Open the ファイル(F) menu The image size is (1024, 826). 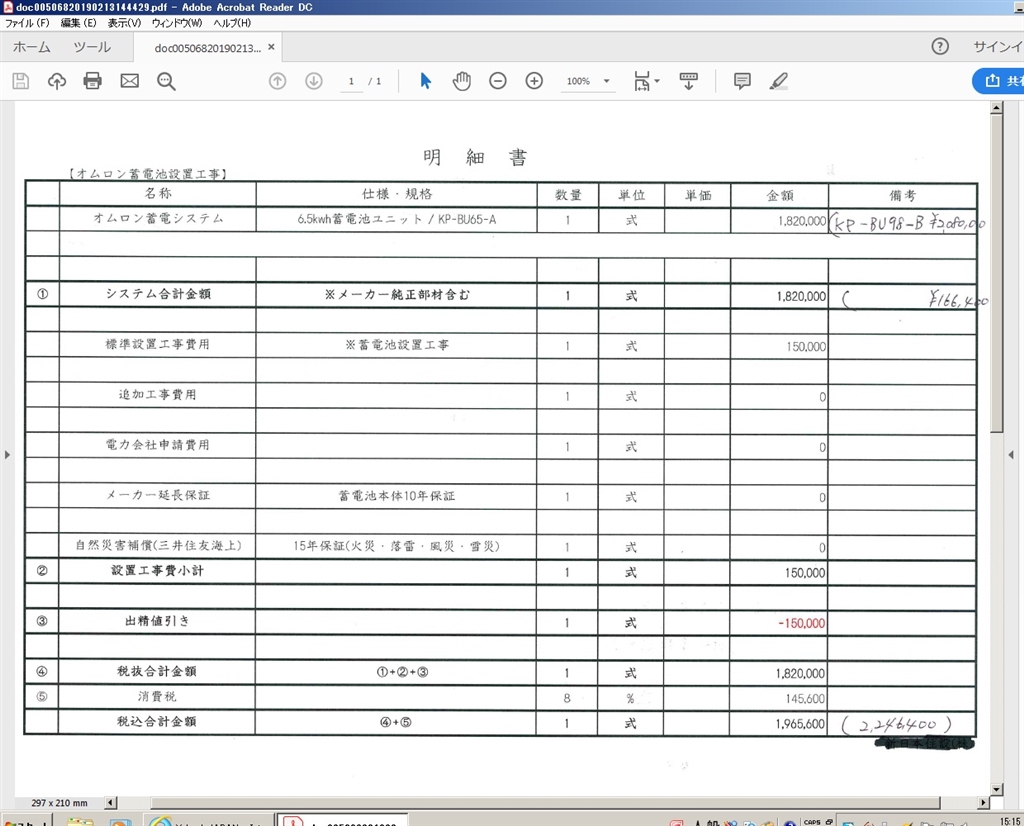click(27, 23)
